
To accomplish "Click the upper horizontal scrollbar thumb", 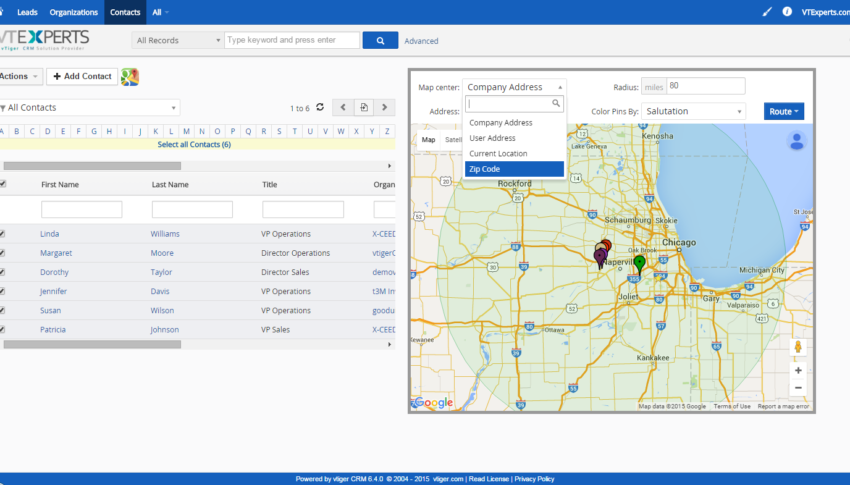I will 92,166.
